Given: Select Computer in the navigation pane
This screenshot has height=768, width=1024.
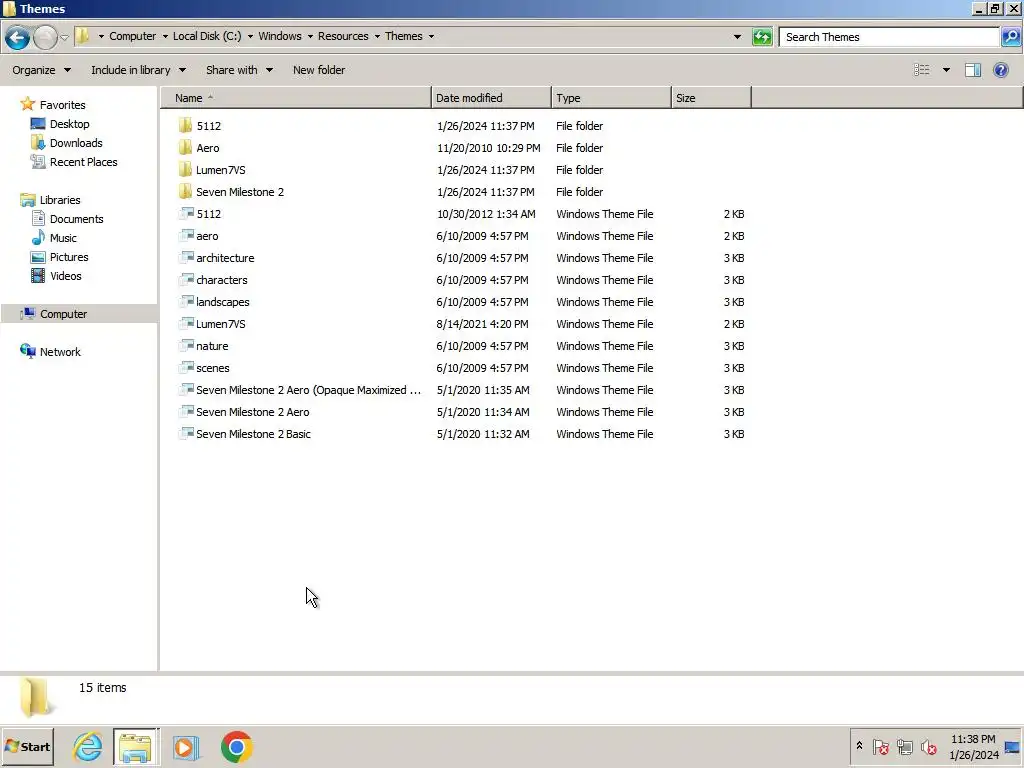Looking at the screenshot, I should point(63,313).
